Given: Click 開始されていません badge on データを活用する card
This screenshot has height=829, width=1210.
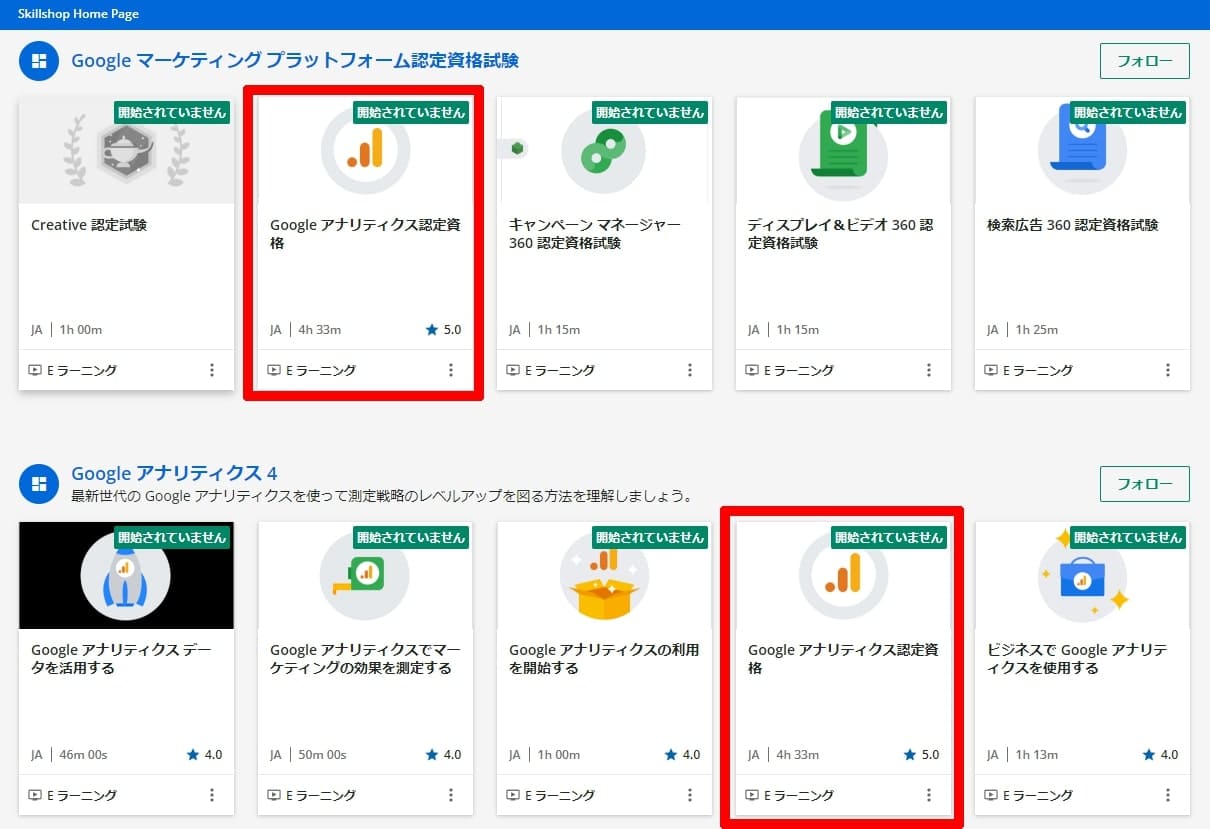Looking at the screenshot, I should pos(172,537).
